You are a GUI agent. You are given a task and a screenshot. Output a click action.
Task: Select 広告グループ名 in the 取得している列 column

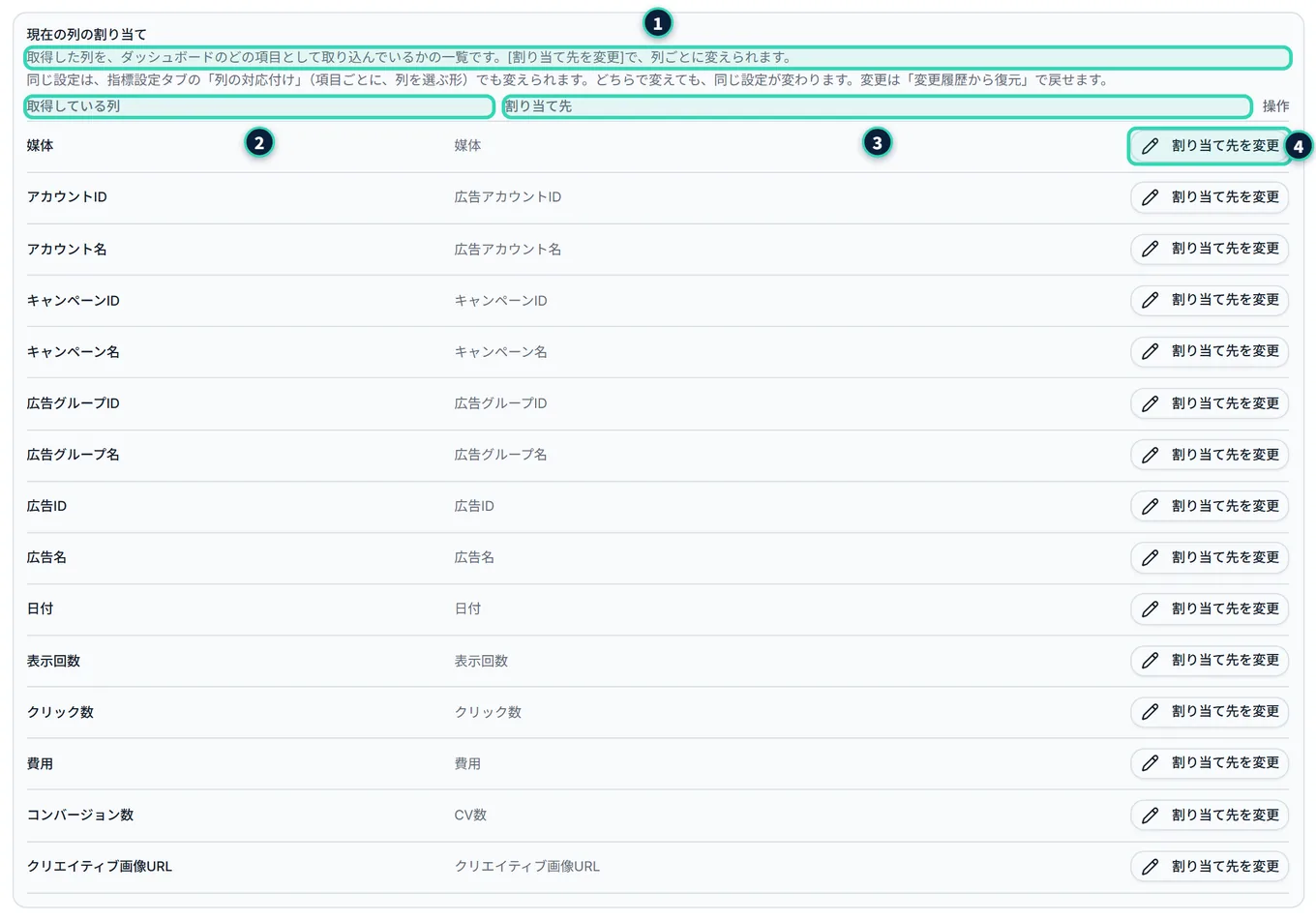pyautogui.click(x=74, y=455)
